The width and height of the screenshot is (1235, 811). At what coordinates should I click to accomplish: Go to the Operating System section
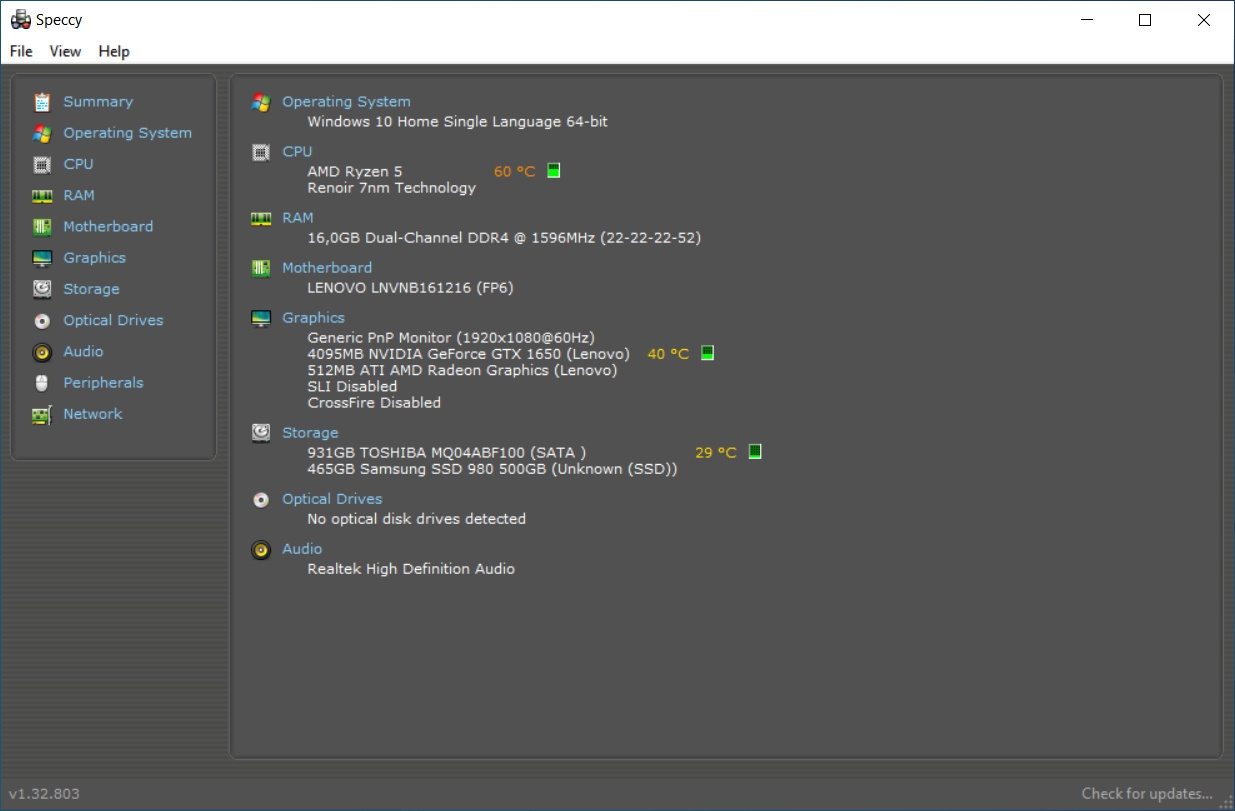(x=128, y=133)
